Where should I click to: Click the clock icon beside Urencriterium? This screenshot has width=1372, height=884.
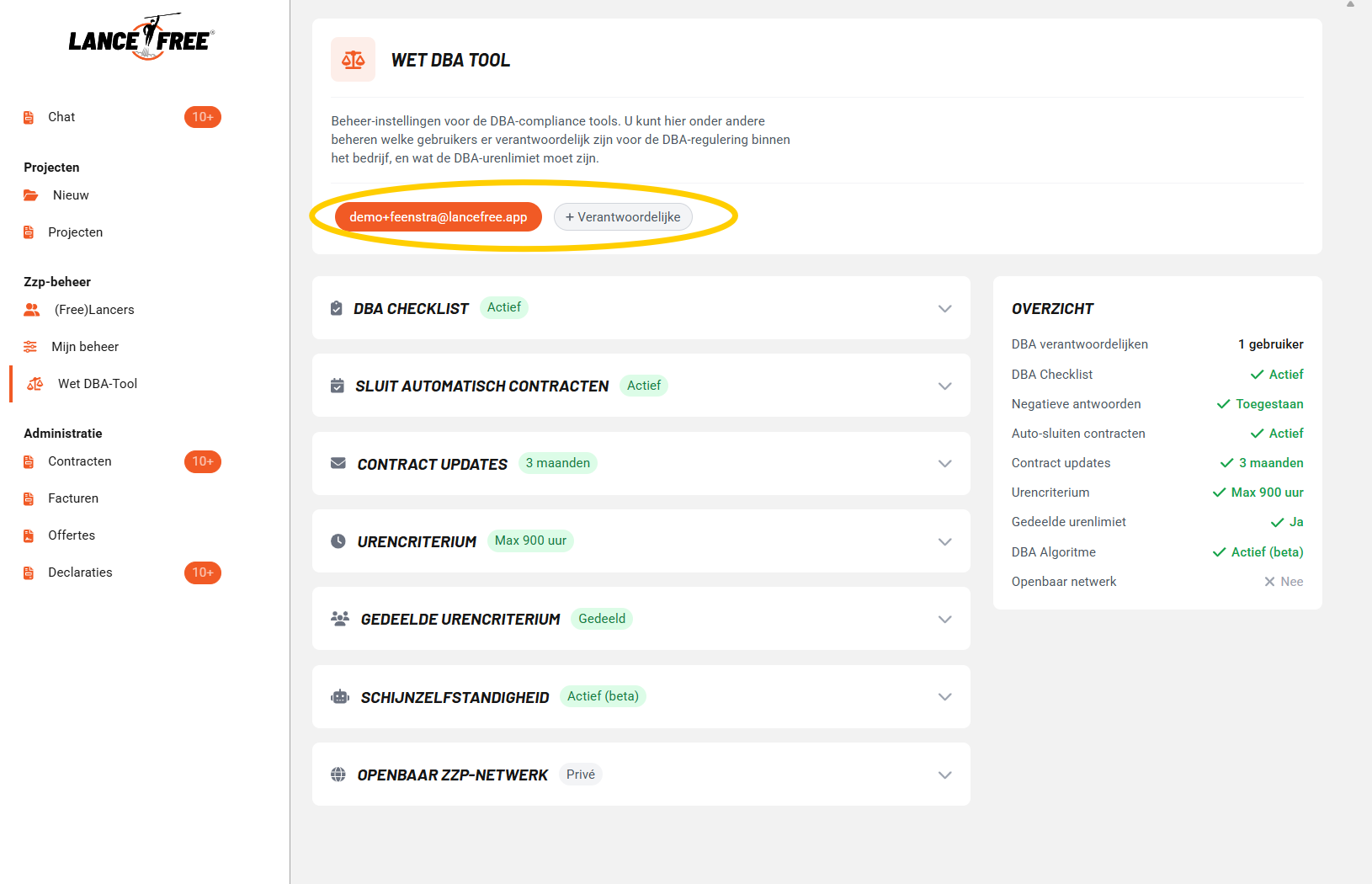coord(338,541)
